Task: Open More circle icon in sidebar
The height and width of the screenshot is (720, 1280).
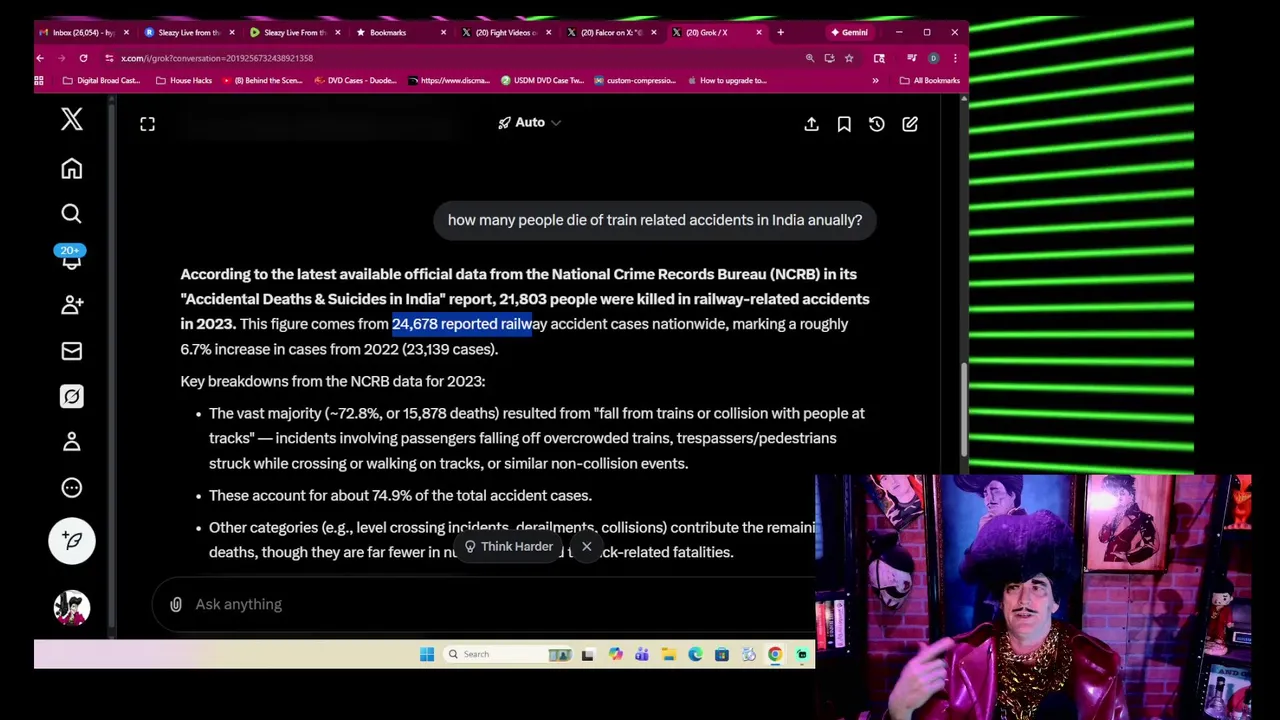Action: [x=71, y=488]
